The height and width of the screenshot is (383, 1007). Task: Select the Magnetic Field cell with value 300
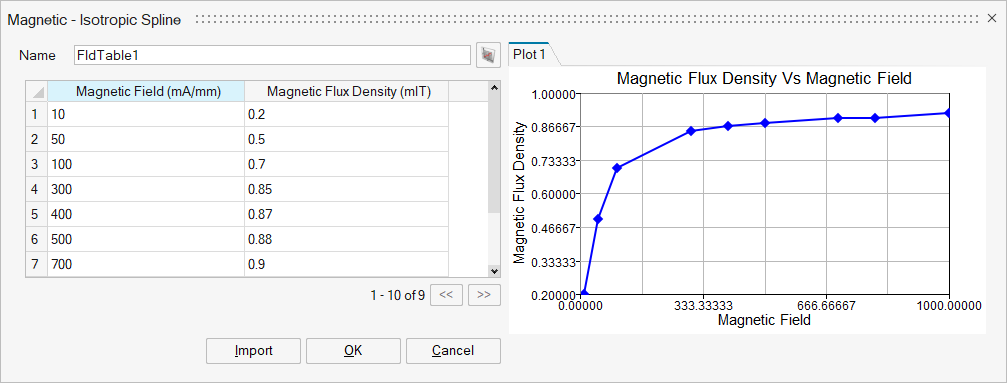tap(146, 190)
